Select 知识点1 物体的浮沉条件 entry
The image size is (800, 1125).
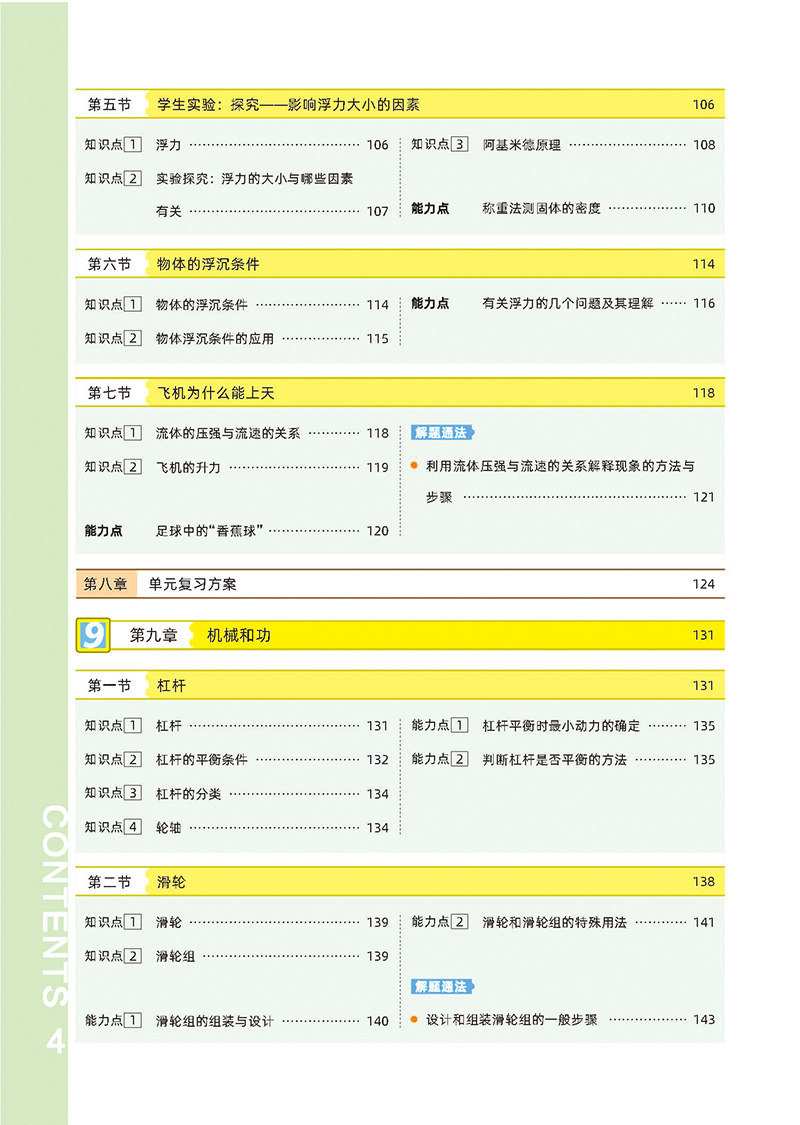[236, 305]
